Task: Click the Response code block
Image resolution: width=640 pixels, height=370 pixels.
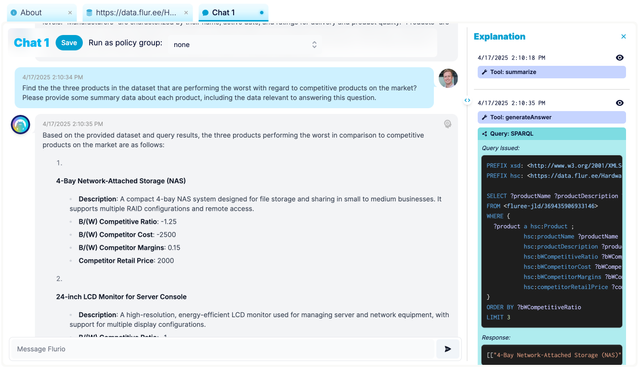Action: (x=551, y=354)
